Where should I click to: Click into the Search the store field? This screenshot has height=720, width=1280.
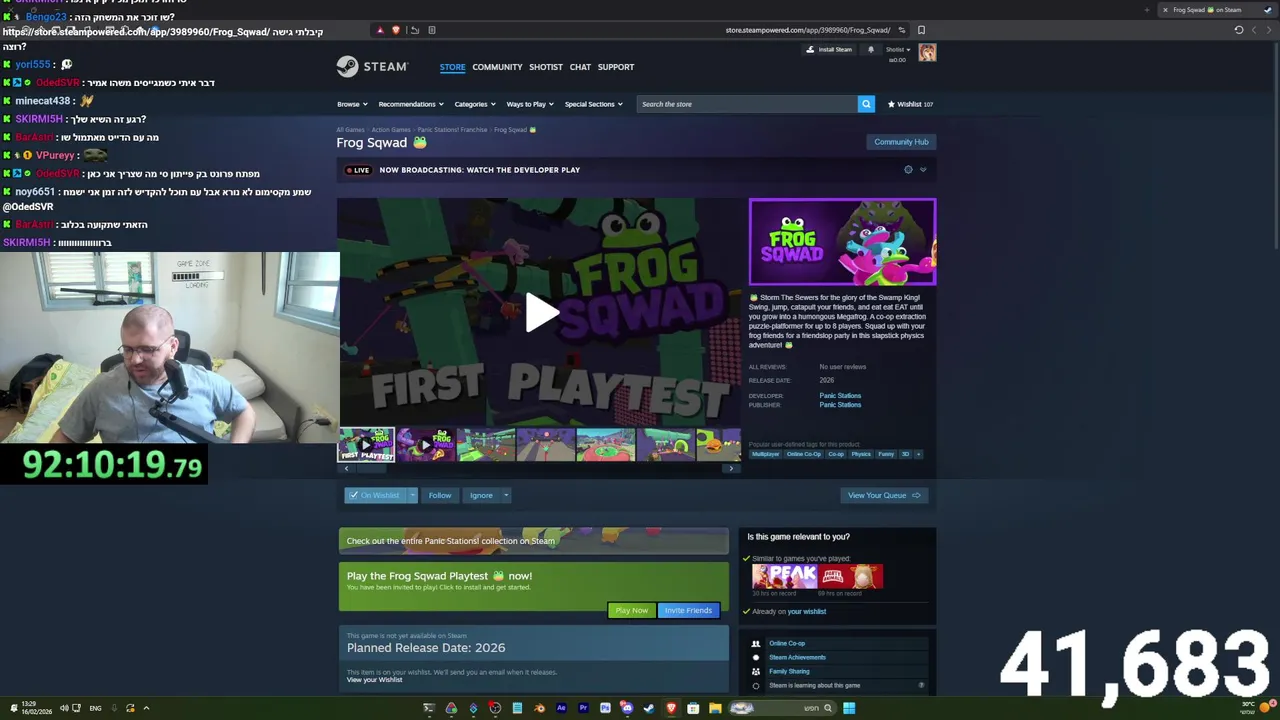click(747, 104)
